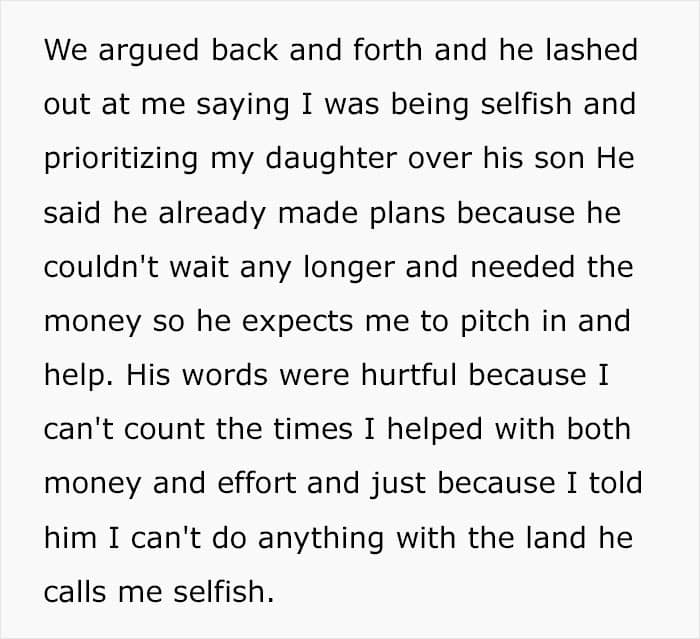Click the word "expects"
Screen dimensions: 700x639
297,322
